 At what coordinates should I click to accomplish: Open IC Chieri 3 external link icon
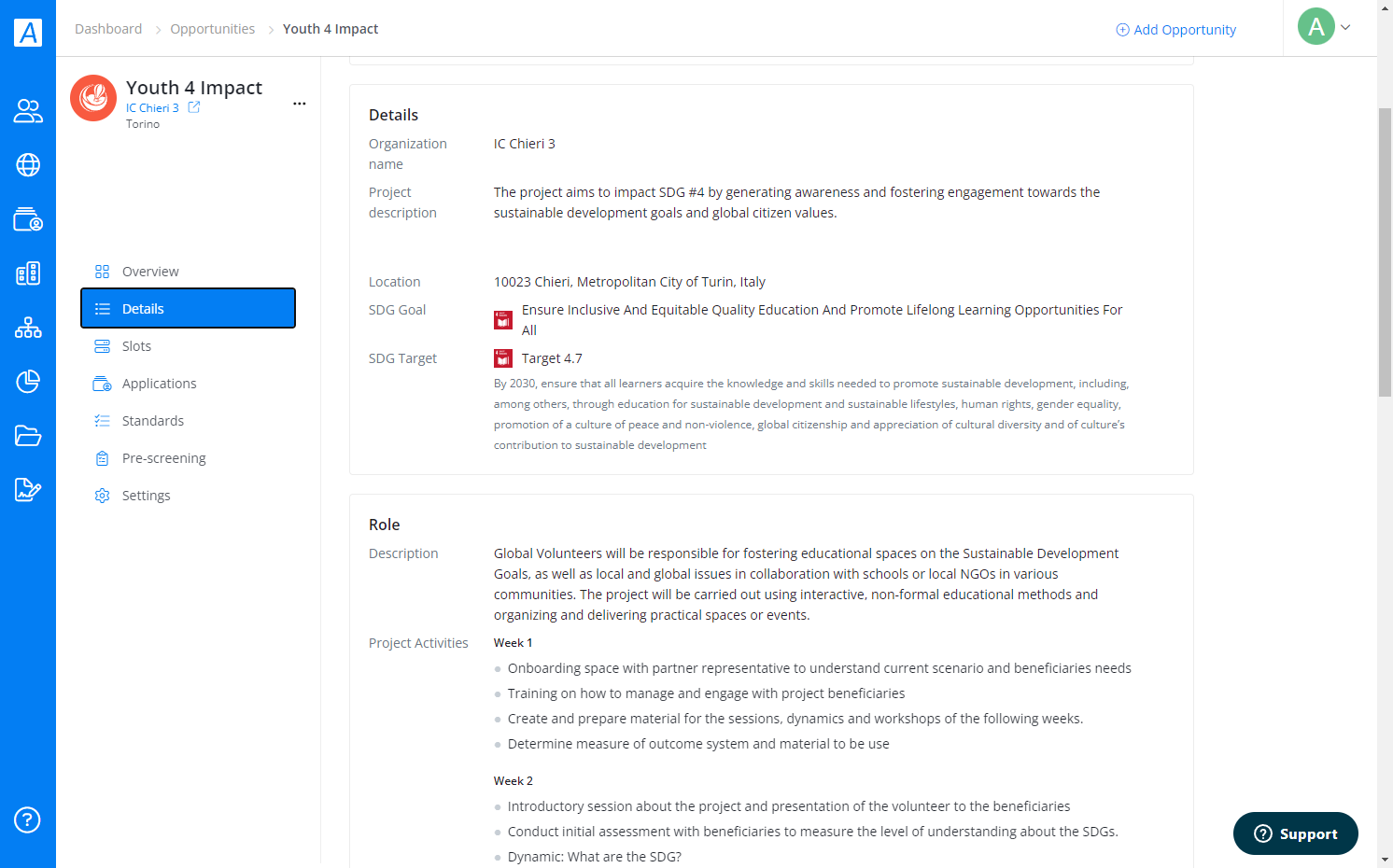(194, 107)
